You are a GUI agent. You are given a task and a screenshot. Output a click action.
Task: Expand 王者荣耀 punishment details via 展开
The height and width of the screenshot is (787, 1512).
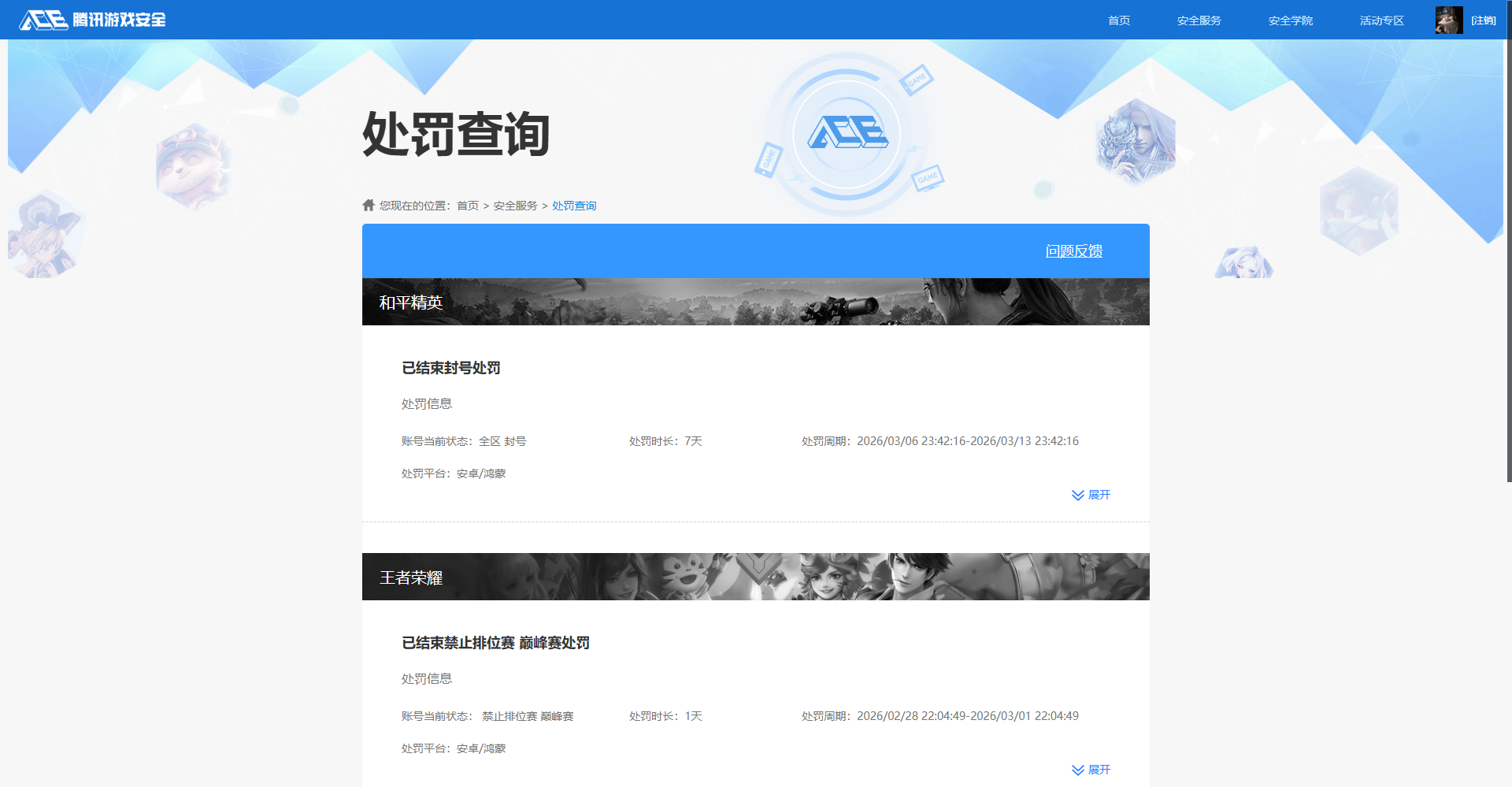click(x=1091, y=770)
